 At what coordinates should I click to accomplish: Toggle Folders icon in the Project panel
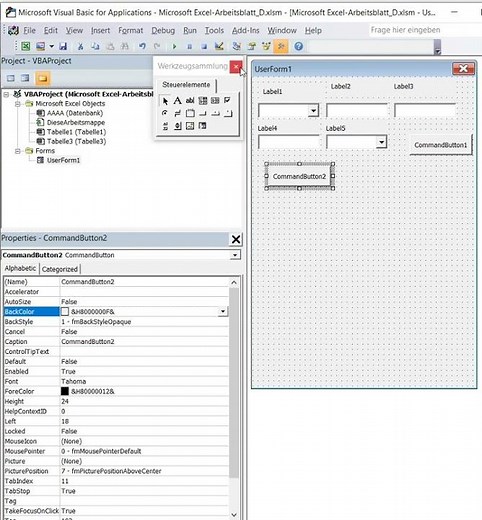(42, 78)
